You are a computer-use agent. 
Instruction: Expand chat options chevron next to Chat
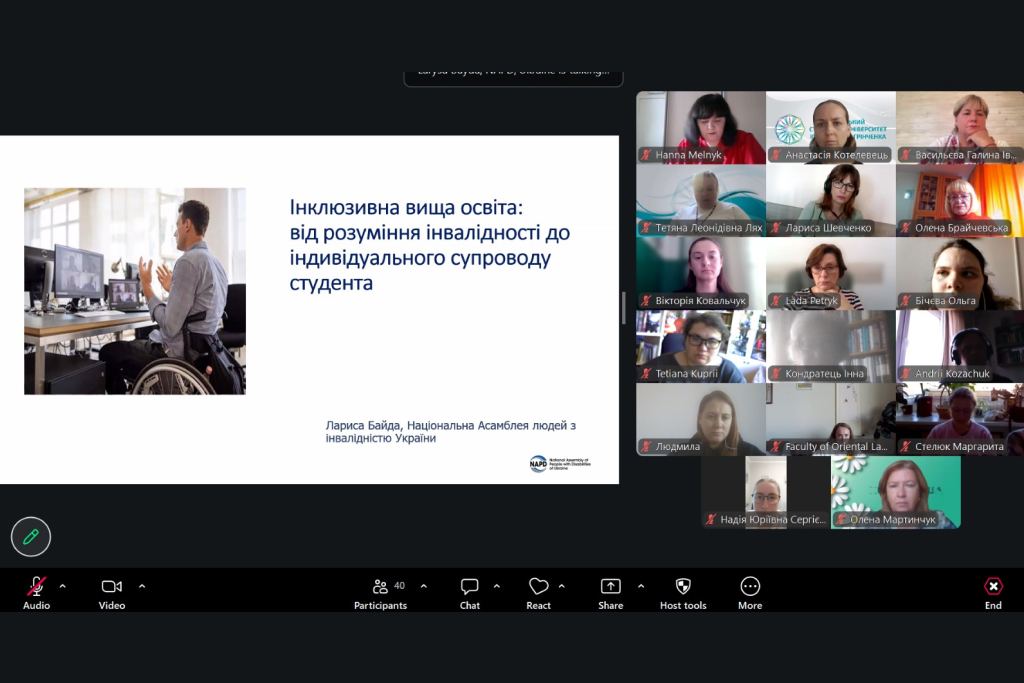coord(497,586)
